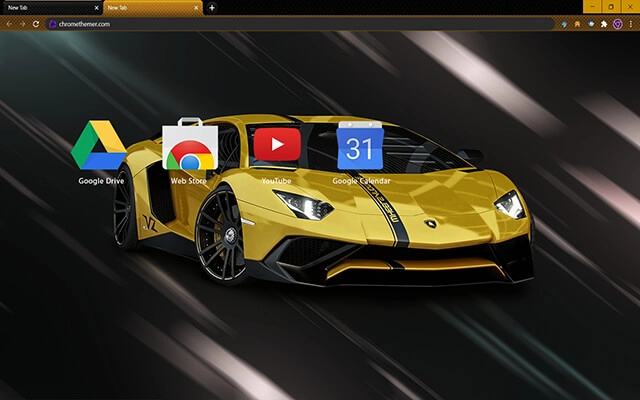Go back with the back arrow
640x400 pixels.
9,24
